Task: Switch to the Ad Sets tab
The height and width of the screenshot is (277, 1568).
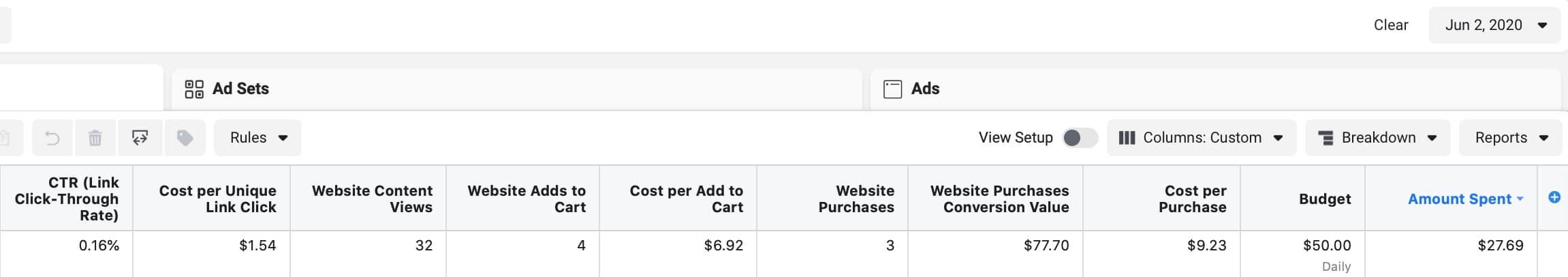Action: [x=240, y=89]
